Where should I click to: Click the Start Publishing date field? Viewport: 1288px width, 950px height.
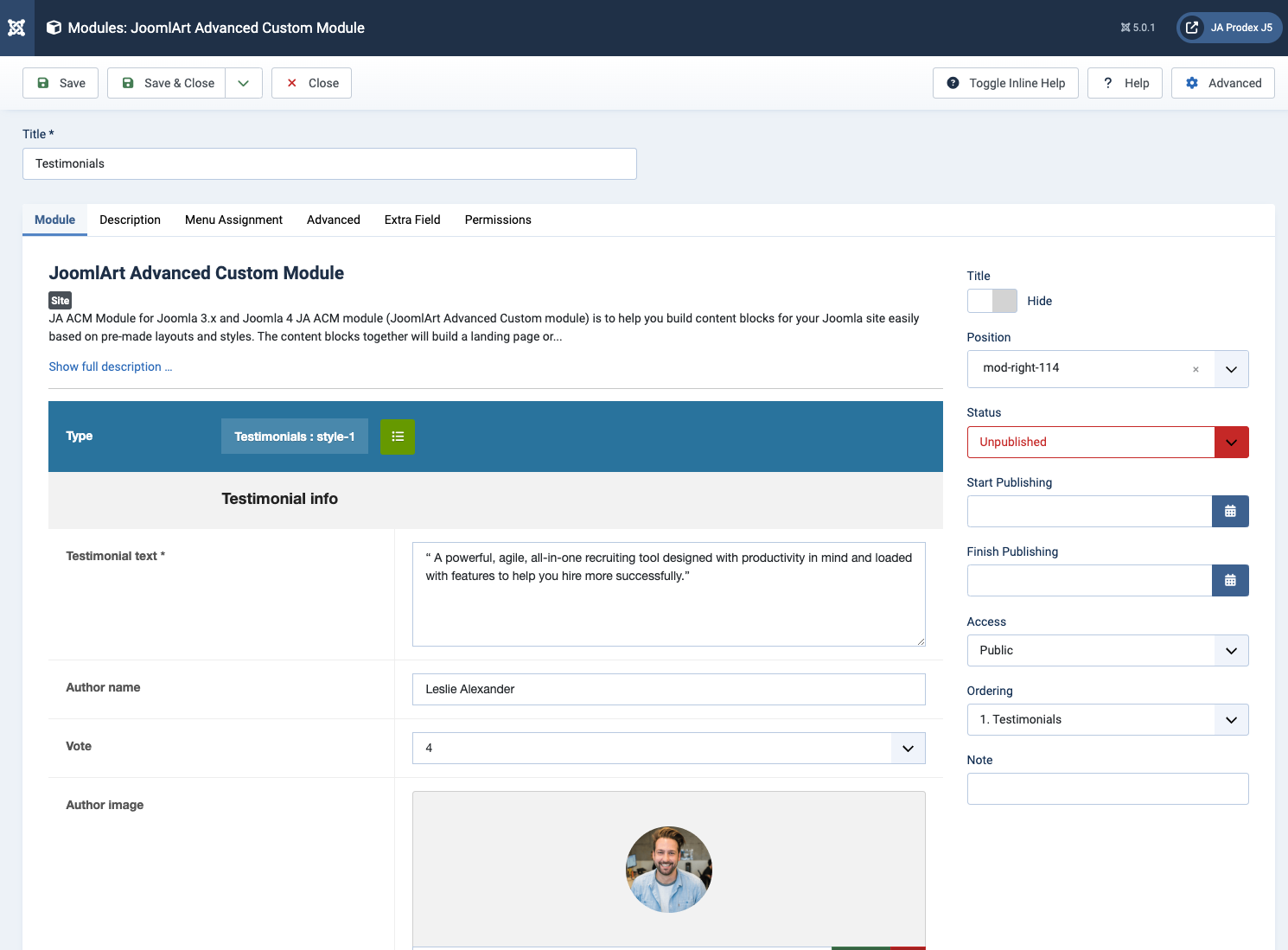pos(1089,511)
